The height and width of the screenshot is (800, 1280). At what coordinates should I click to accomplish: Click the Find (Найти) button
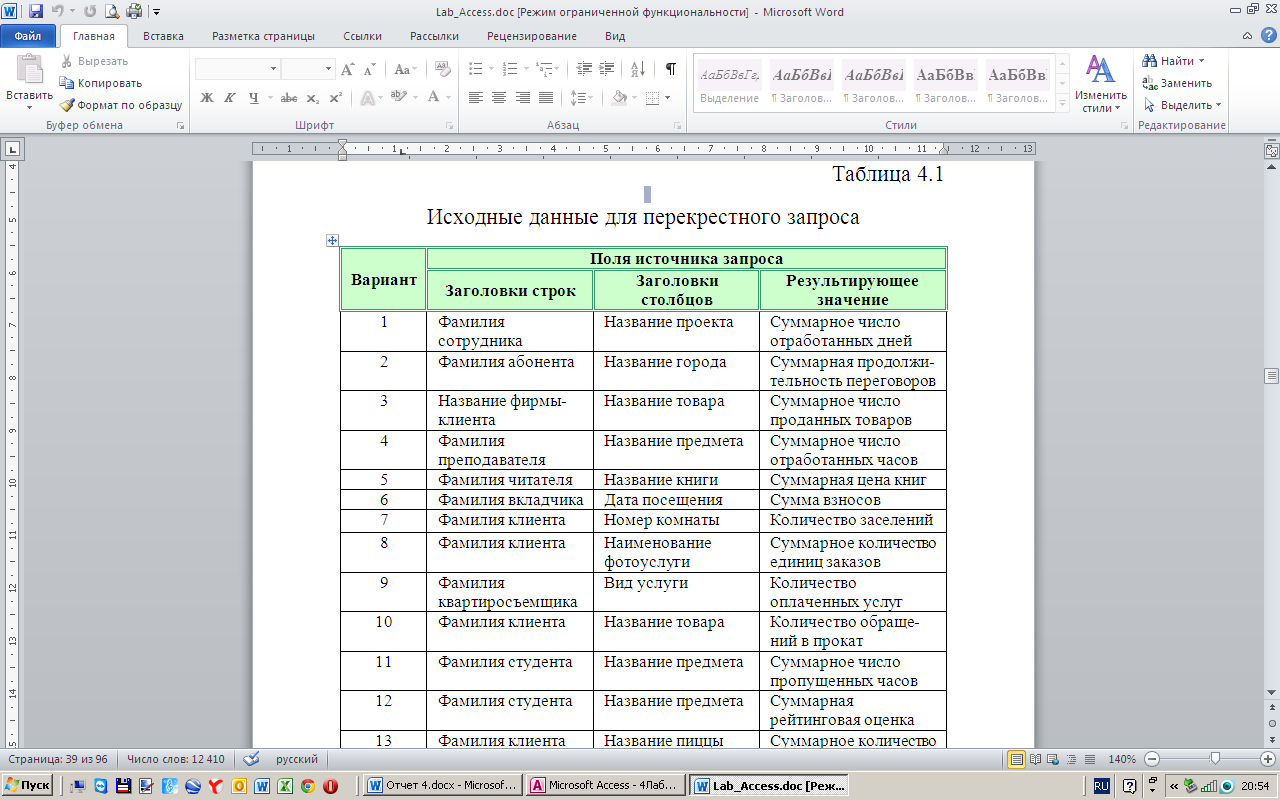point(1169,61)
